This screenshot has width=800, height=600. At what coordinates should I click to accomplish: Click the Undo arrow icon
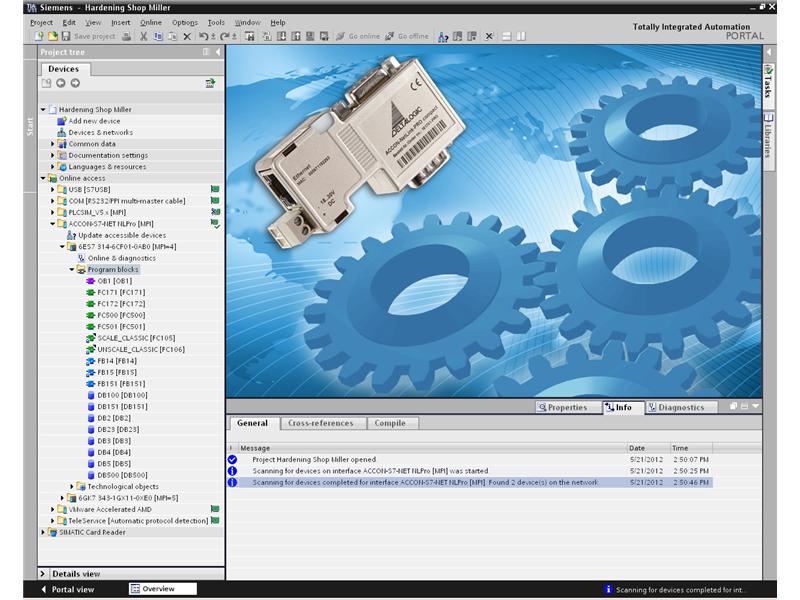(x=204, y=36)
